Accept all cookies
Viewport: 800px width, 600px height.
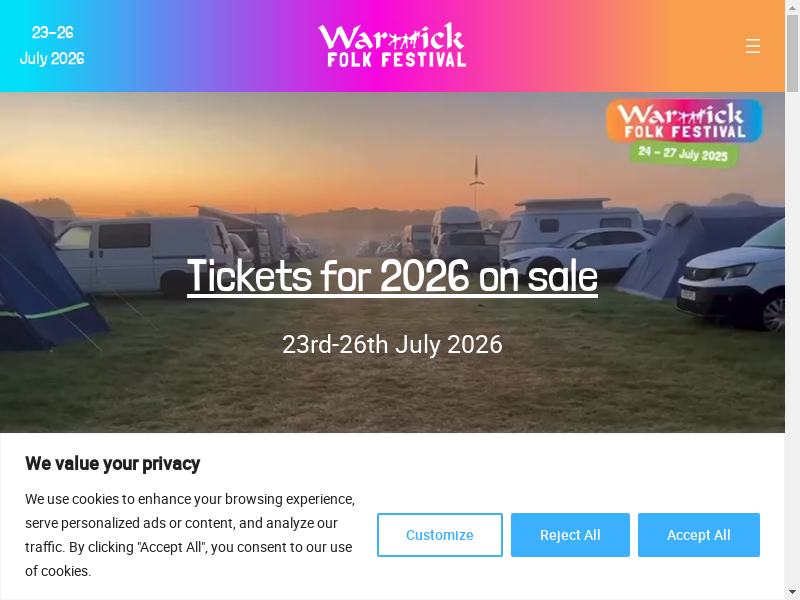tap(698, 535)
